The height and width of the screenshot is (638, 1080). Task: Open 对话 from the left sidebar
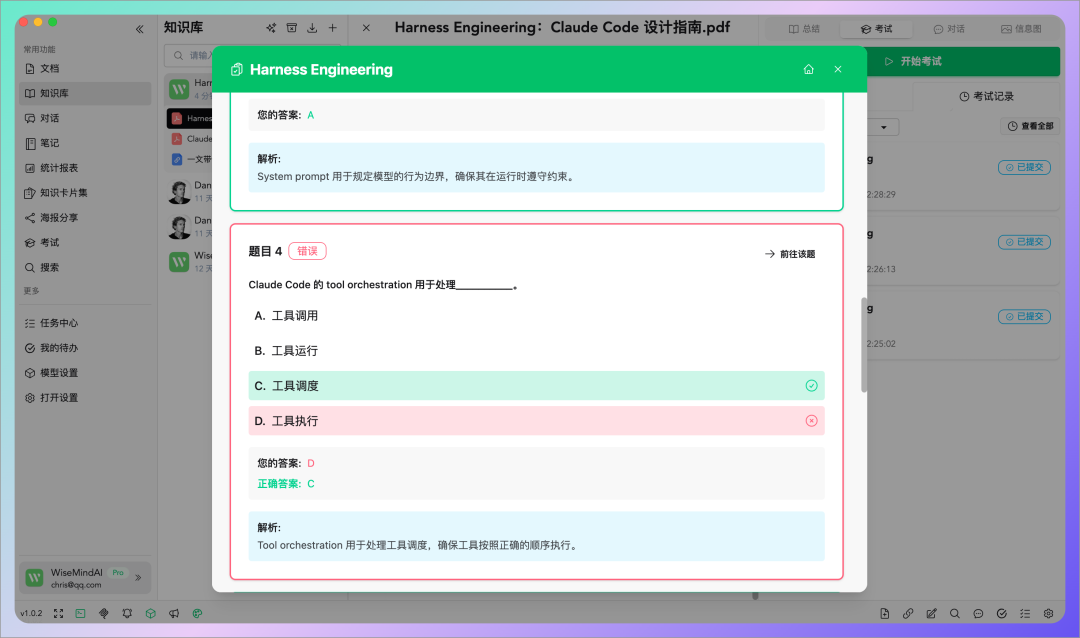[x=85, y=118]
